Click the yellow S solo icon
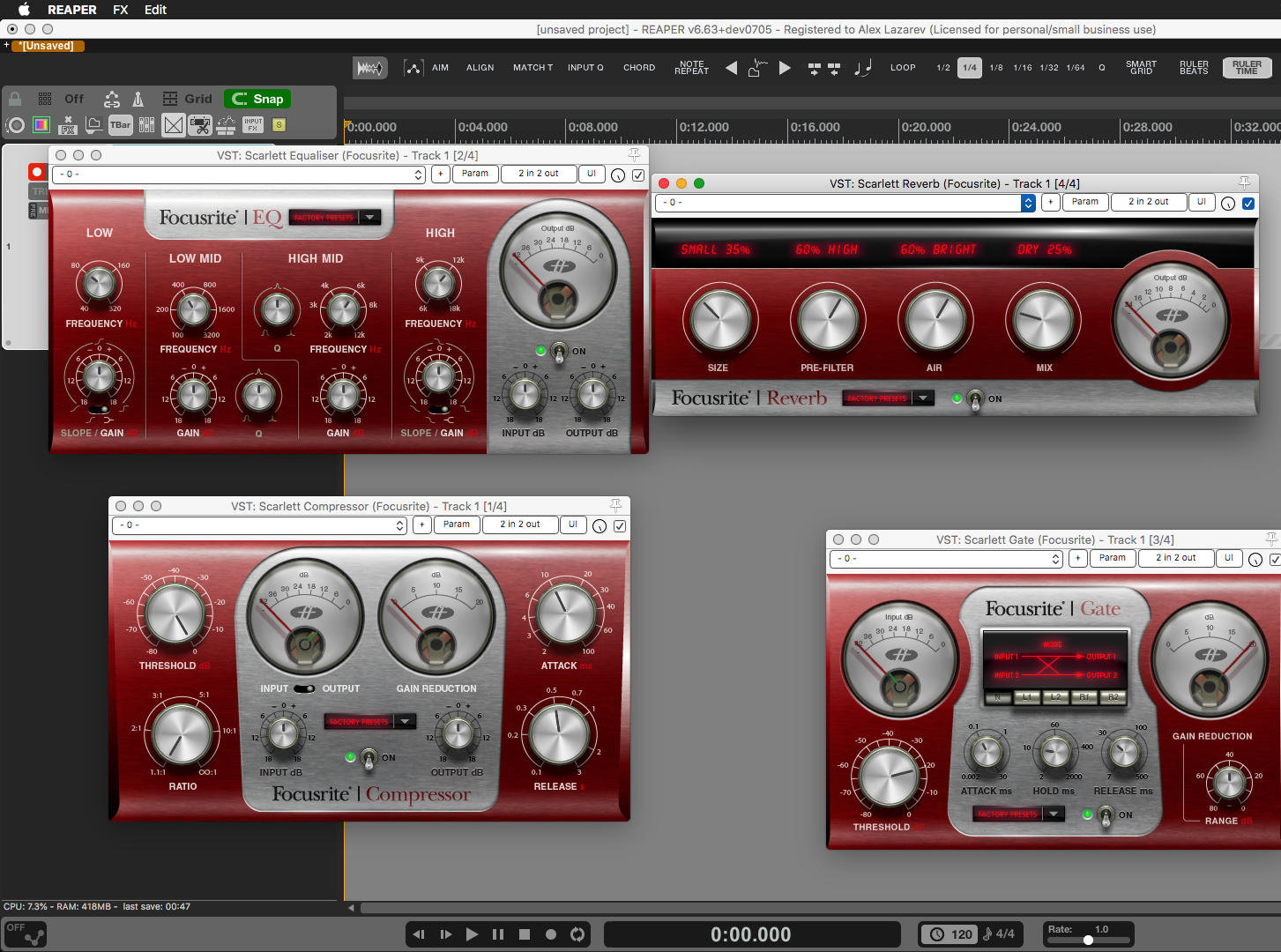Image resolution: width=1281 pixels, height=952 pixels. point(279,125)
